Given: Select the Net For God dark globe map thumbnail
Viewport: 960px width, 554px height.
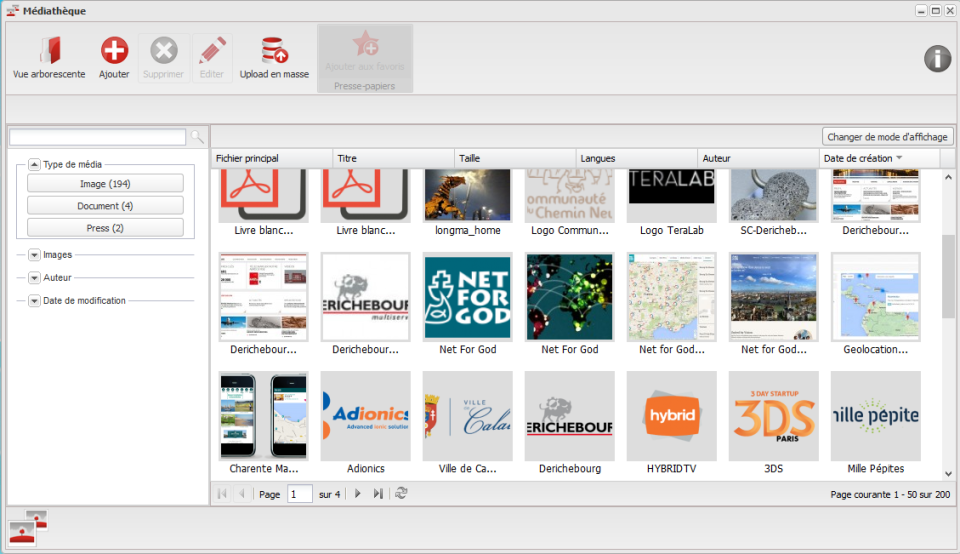Looking at the screenshot, I should click(x=569, y=297).
